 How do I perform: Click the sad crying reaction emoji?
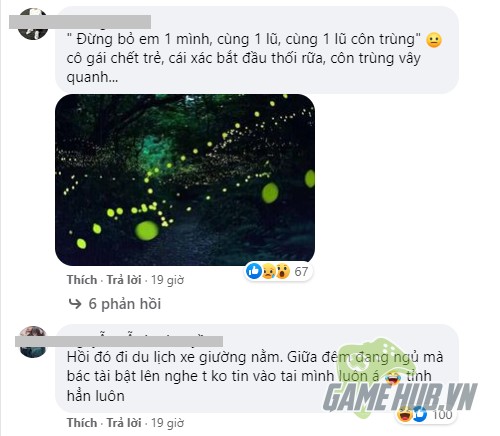268,271
